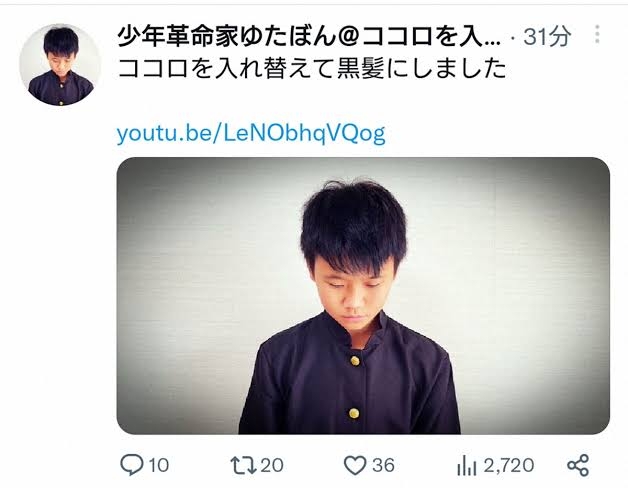Click the reply count 10
628x488 pixels.
(x=159, y=466)
